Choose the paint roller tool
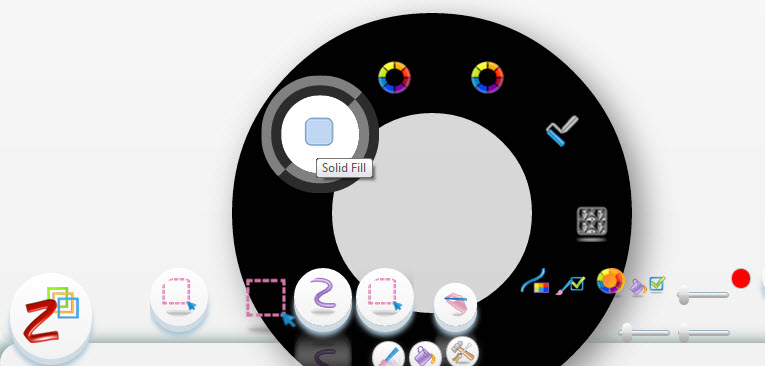 click(562, 130)
